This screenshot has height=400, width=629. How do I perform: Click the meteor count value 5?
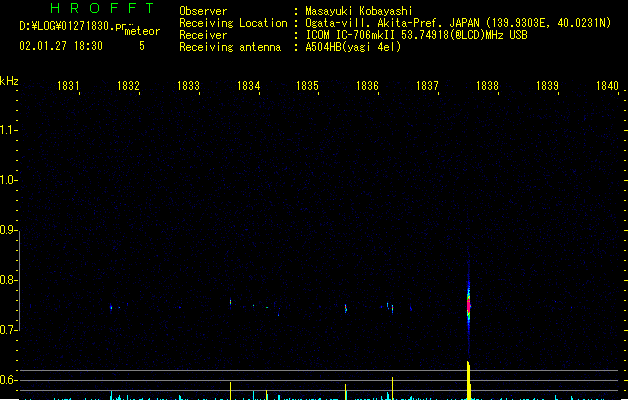tap(142, 46)
